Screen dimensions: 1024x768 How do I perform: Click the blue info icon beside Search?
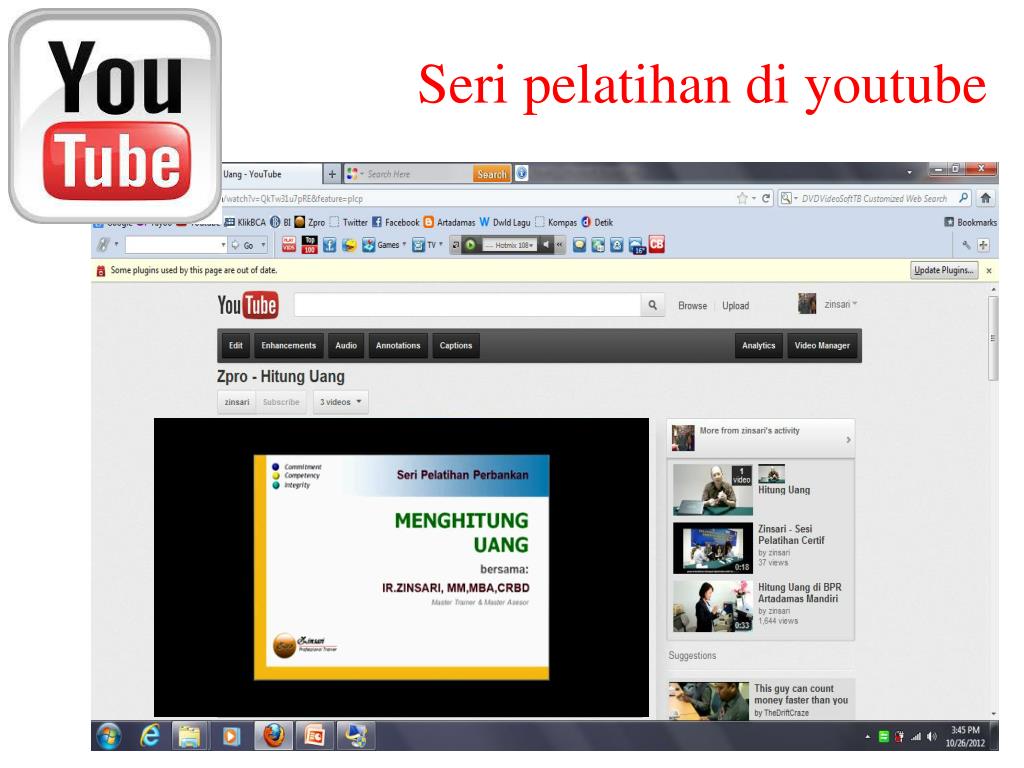click(521, 174)
